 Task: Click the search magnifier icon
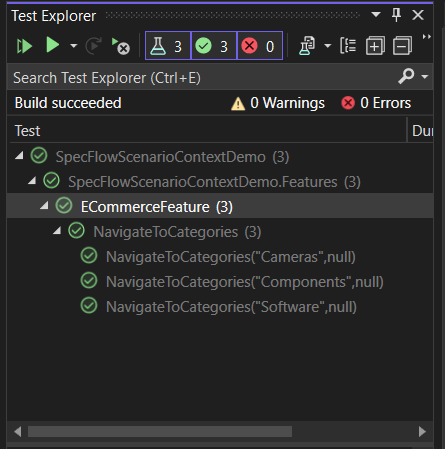pyautogui.click(x=406, y=76)
